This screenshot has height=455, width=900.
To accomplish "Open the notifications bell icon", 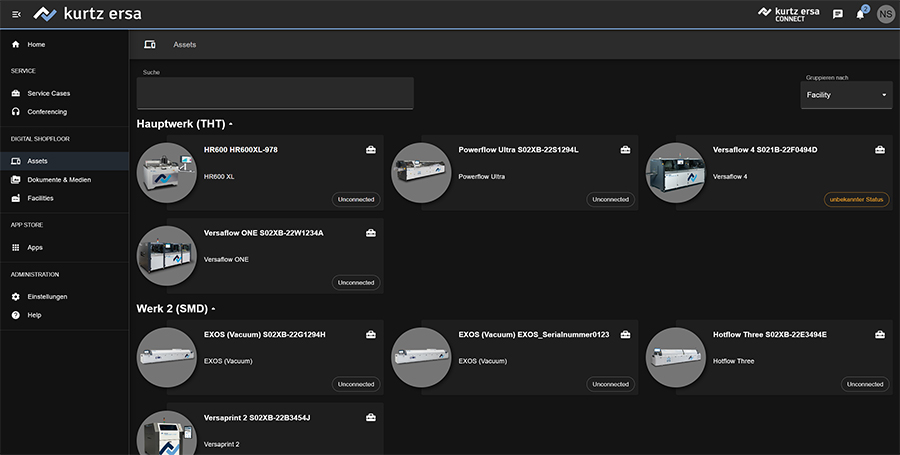I will (860, 14).
